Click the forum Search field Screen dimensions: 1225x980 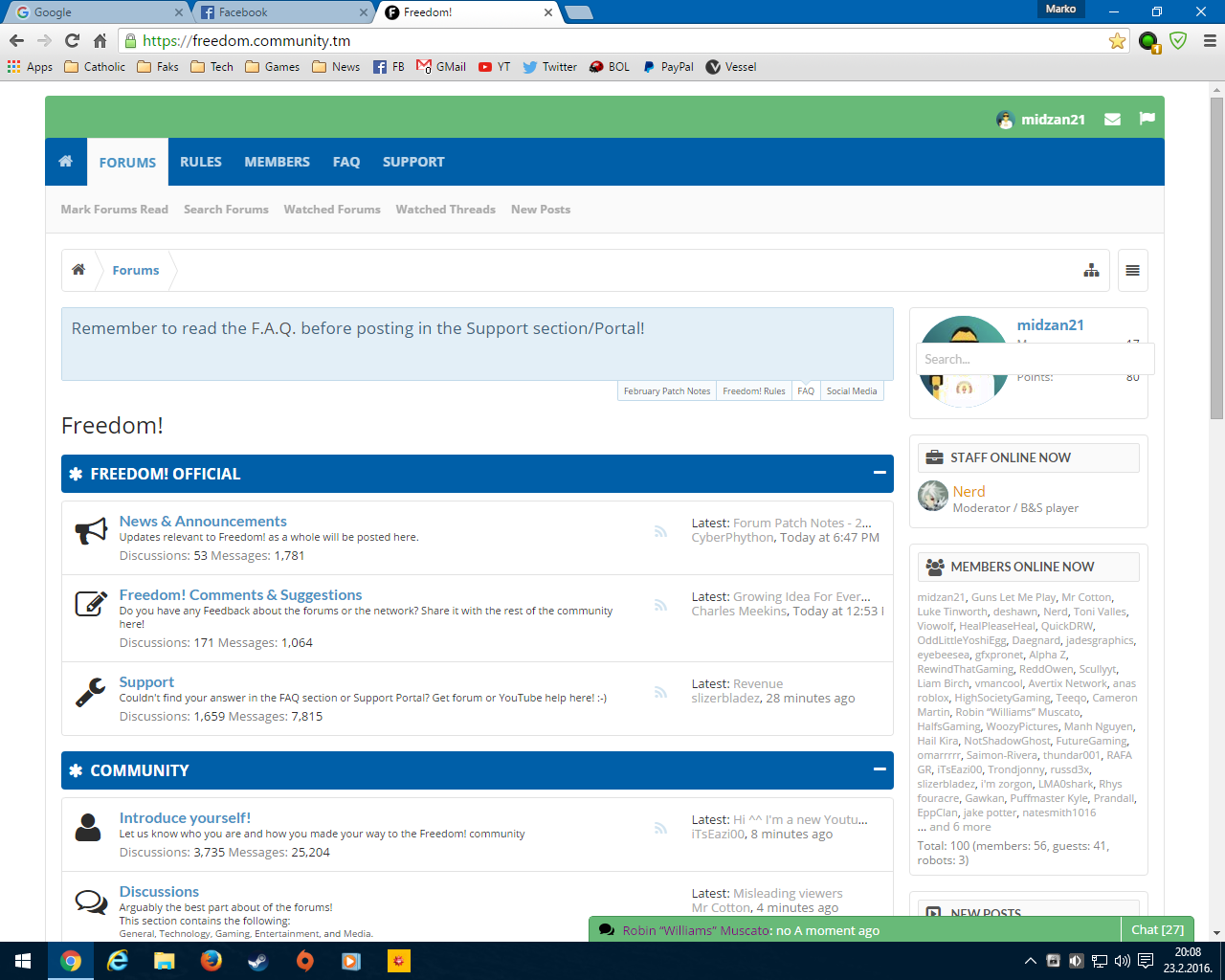pyautogui.click(x=1034, y=359)
